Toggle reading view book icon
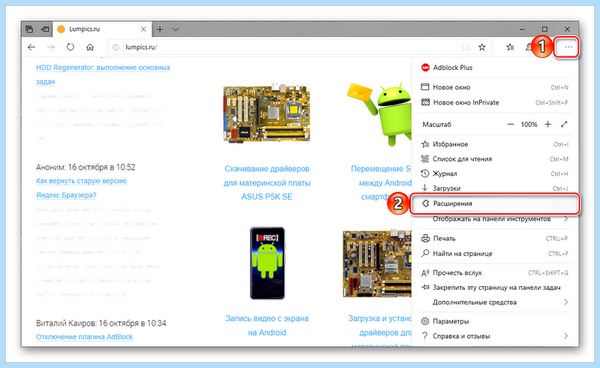 466,47
